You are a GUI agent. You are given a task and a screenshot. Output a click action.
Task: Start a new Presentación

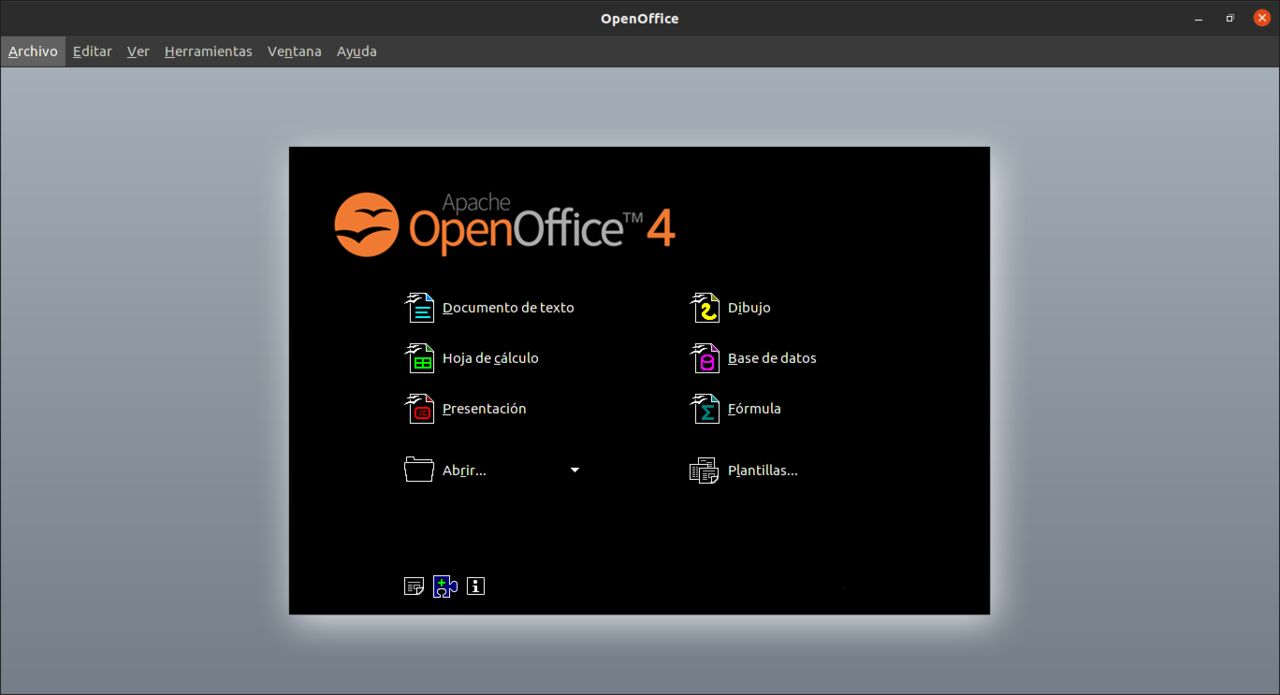pyautogui.click(x=484, y=409)
